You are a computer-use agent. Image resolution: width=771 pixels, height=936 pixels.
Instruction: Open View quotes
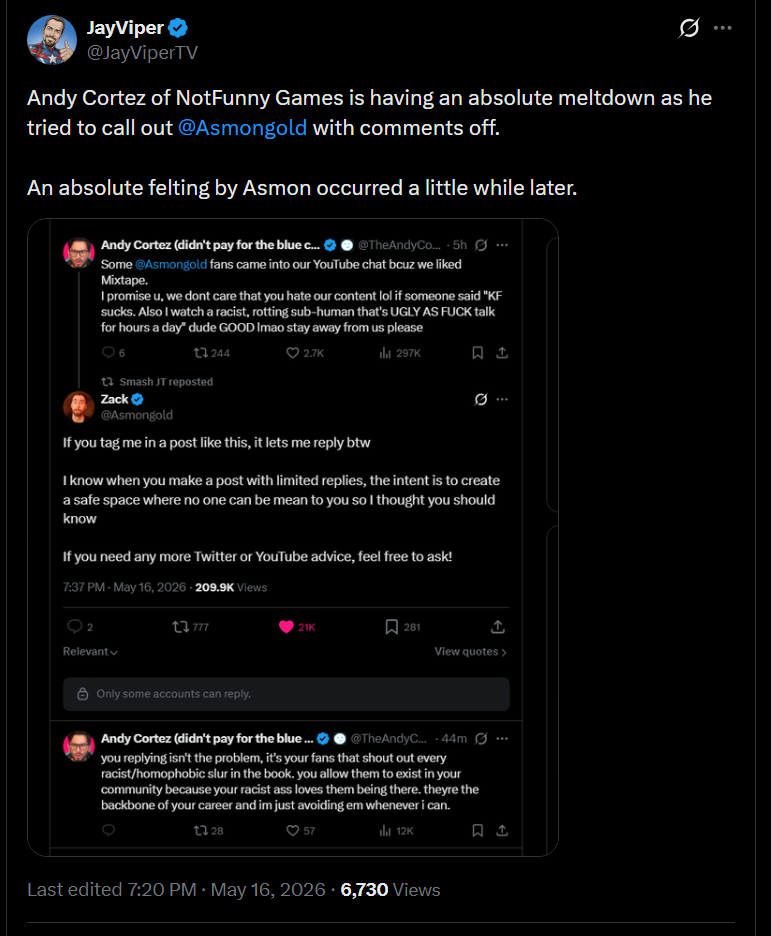point(470,651)
